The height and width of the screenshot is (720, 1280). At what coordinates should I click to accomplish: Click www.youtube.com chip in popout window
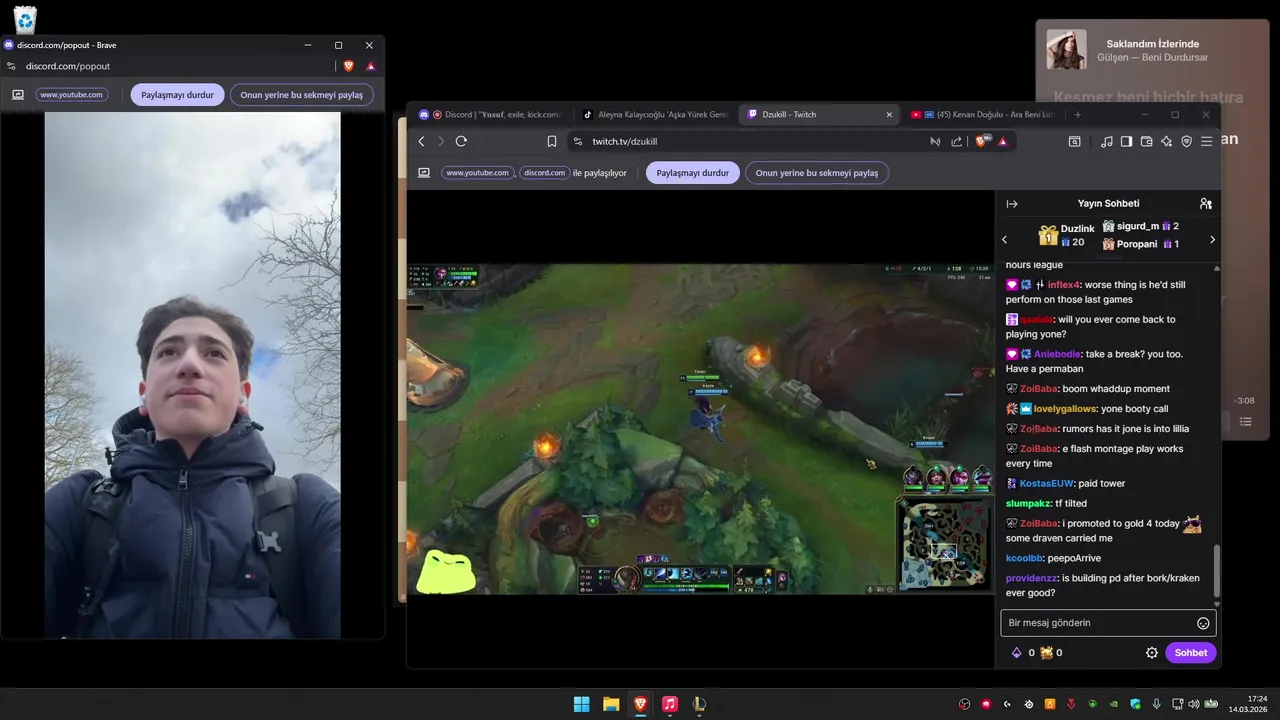pos(72,95)
